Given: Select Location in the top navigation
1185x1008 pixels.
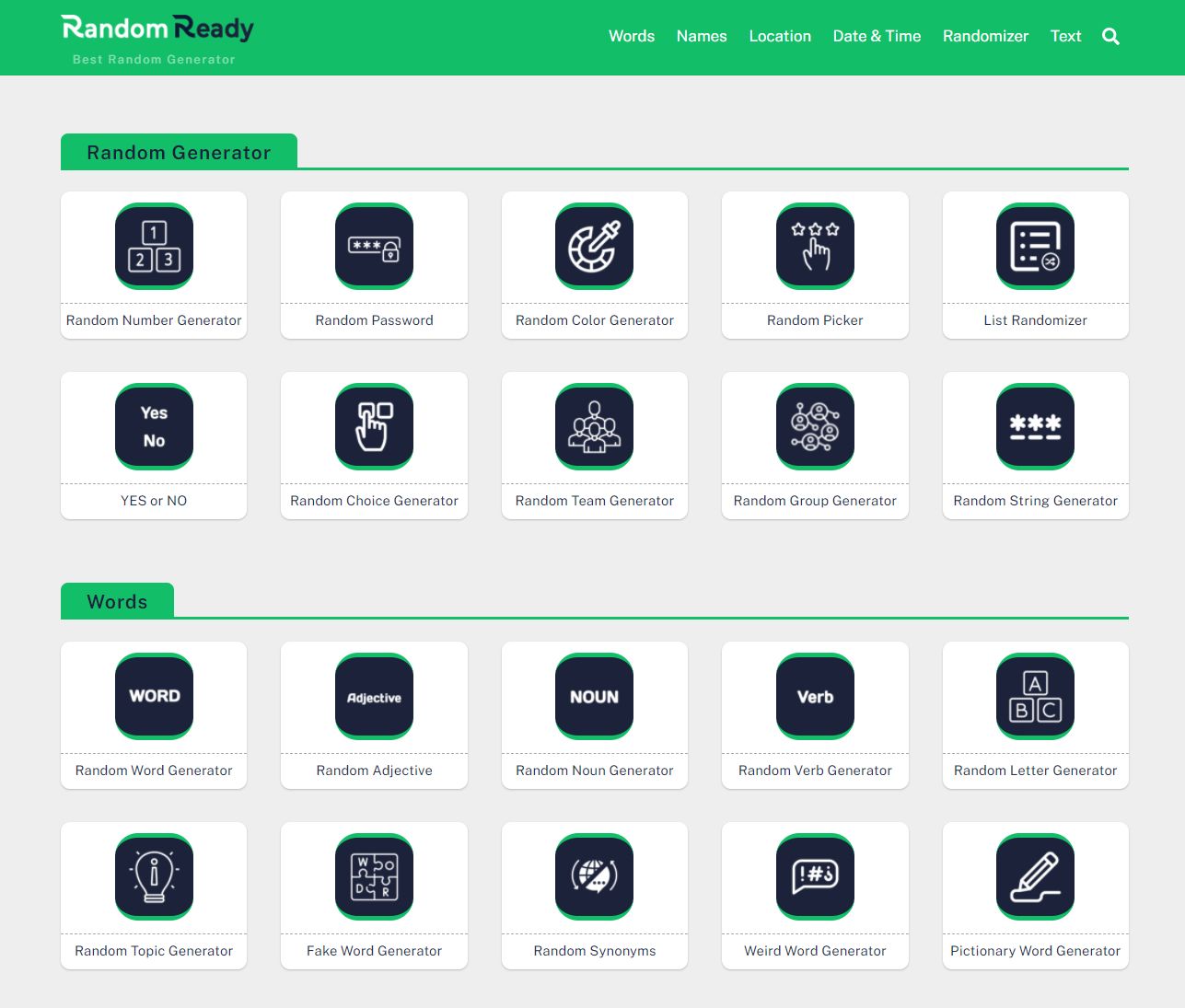Looking at the screenshot, I should (780, 37).
